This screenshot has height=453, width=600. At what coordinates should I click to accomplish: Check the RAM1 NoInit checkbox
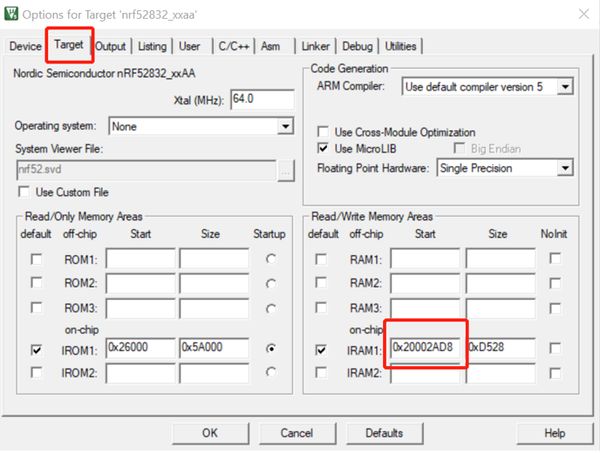pos(555,258)
